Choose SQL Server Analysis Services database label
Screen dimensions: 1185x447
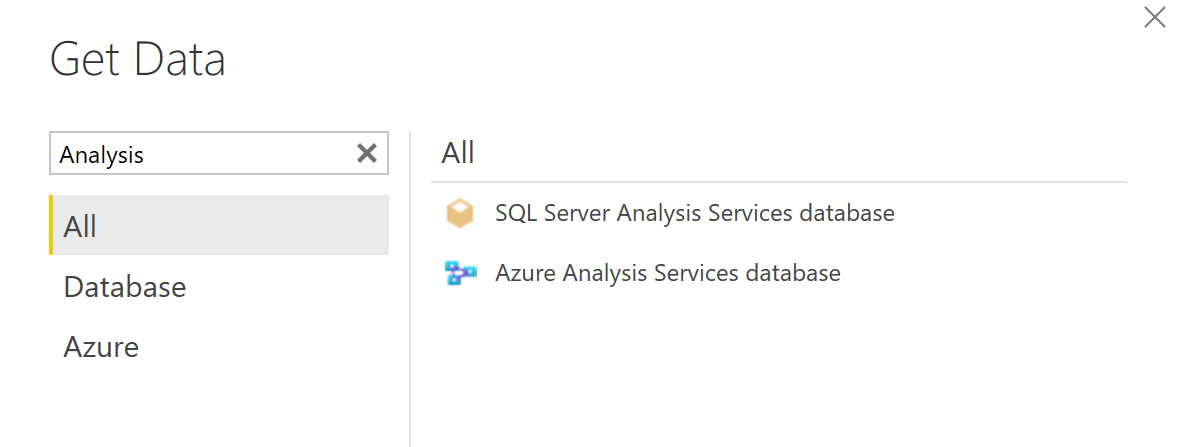point(694,213)
